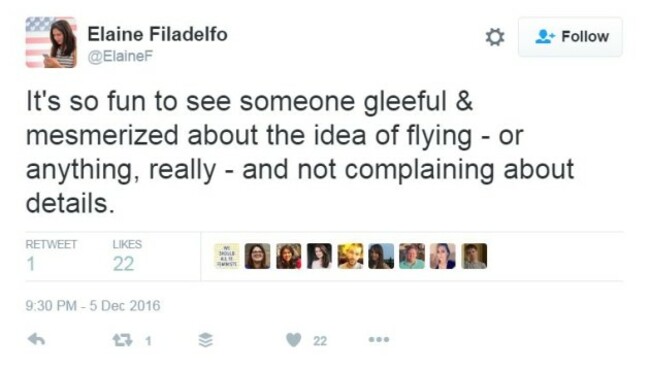Open Elaine Filadelfo's profile picture
The width and height of the screenshot is (650, 371).
(51, 42)
